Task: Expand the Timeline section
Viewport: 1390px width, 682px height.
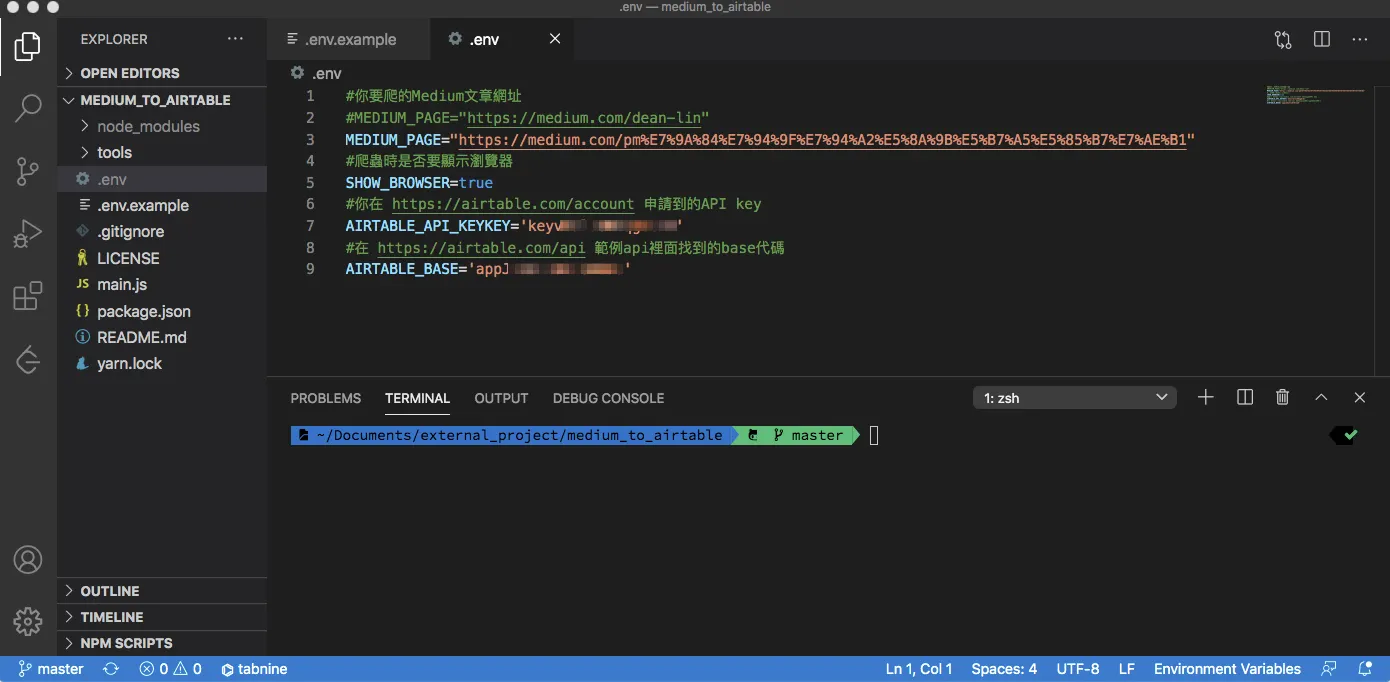Action: click(162, 617)
